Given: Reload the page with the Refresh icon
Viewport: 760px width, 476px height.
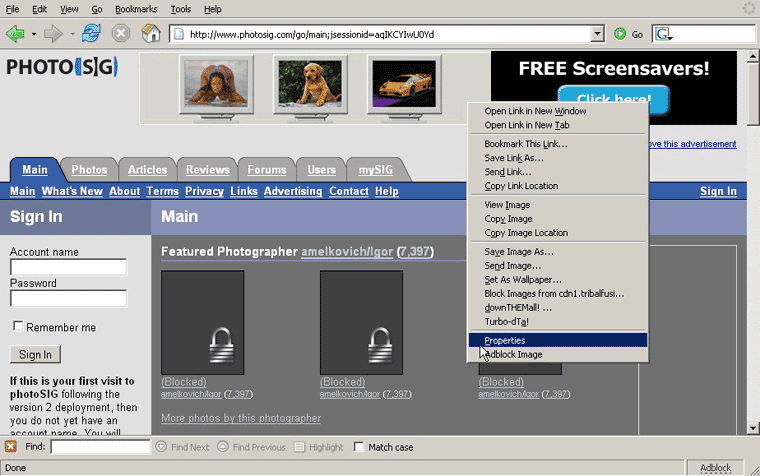Looking at the screenshot, I should pyautogui.click(x=91, y=33).
